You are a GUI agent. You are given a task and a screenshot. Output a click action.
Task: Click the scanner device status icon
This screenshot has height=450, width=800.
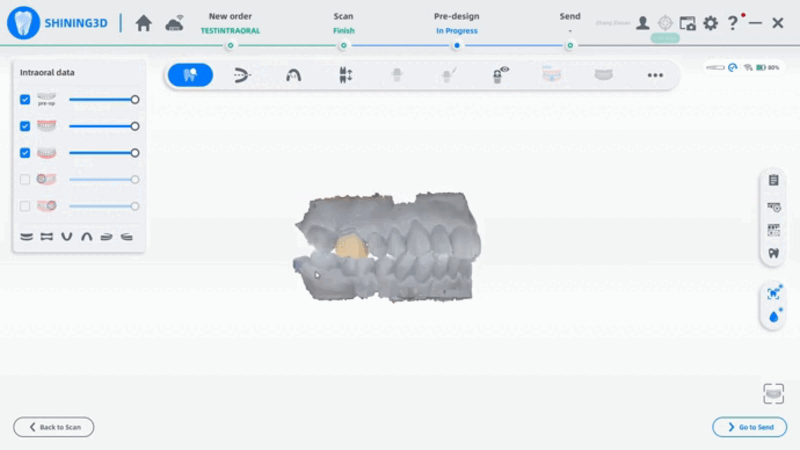pos(715,67)
